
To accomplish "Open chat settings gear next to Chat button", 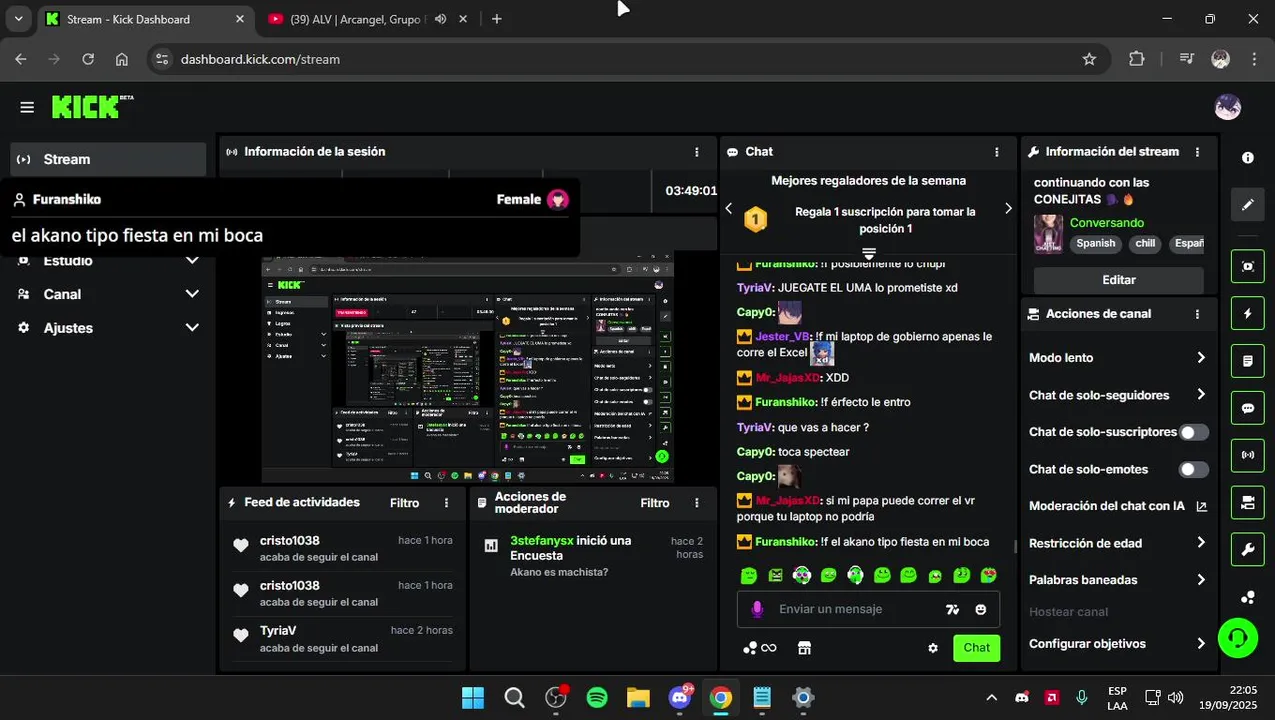I will [933, 648].
